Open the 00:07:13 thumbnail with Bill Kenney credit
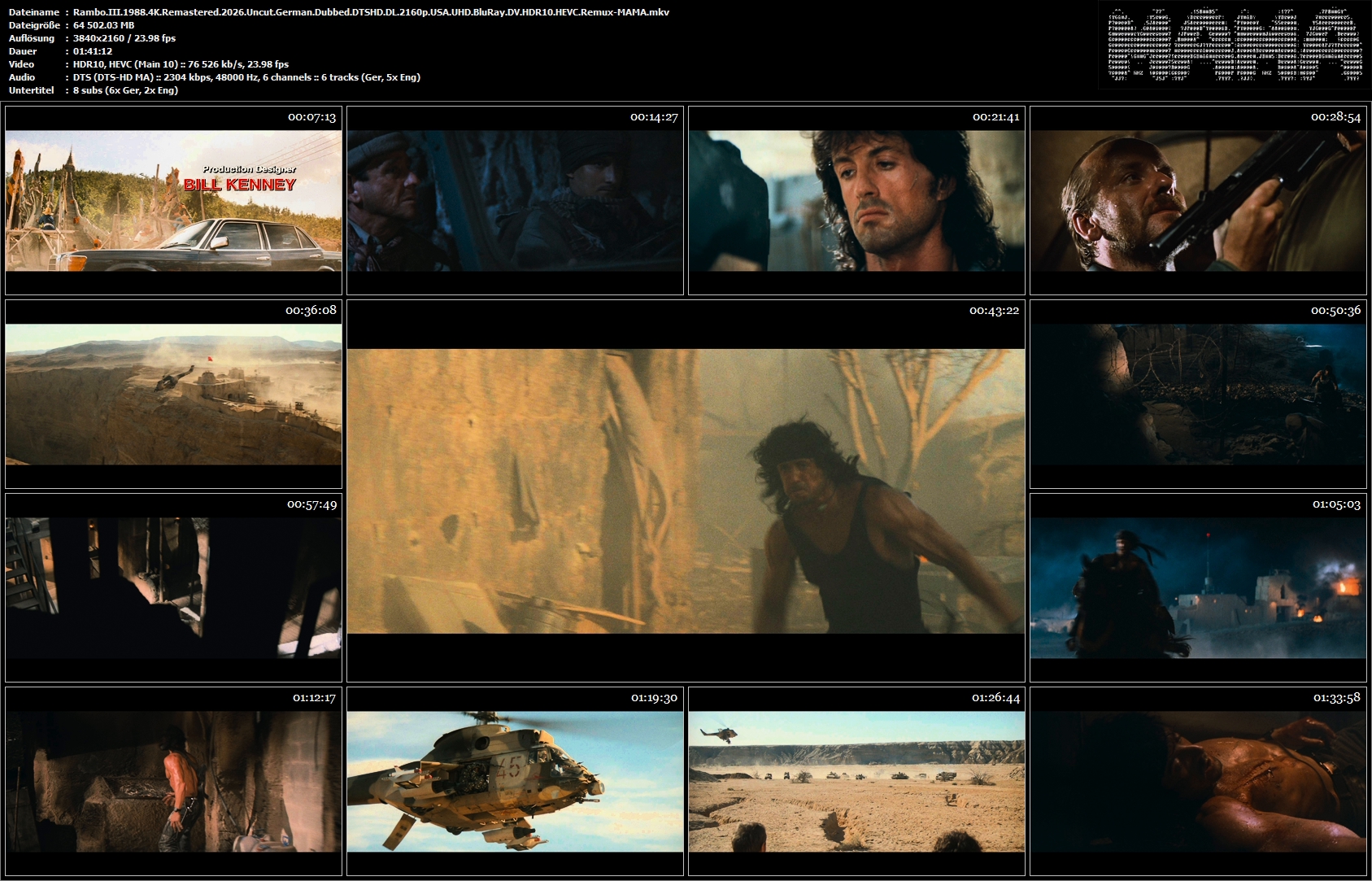Screen dimensions: 1372x881 [x=173, y=200]
